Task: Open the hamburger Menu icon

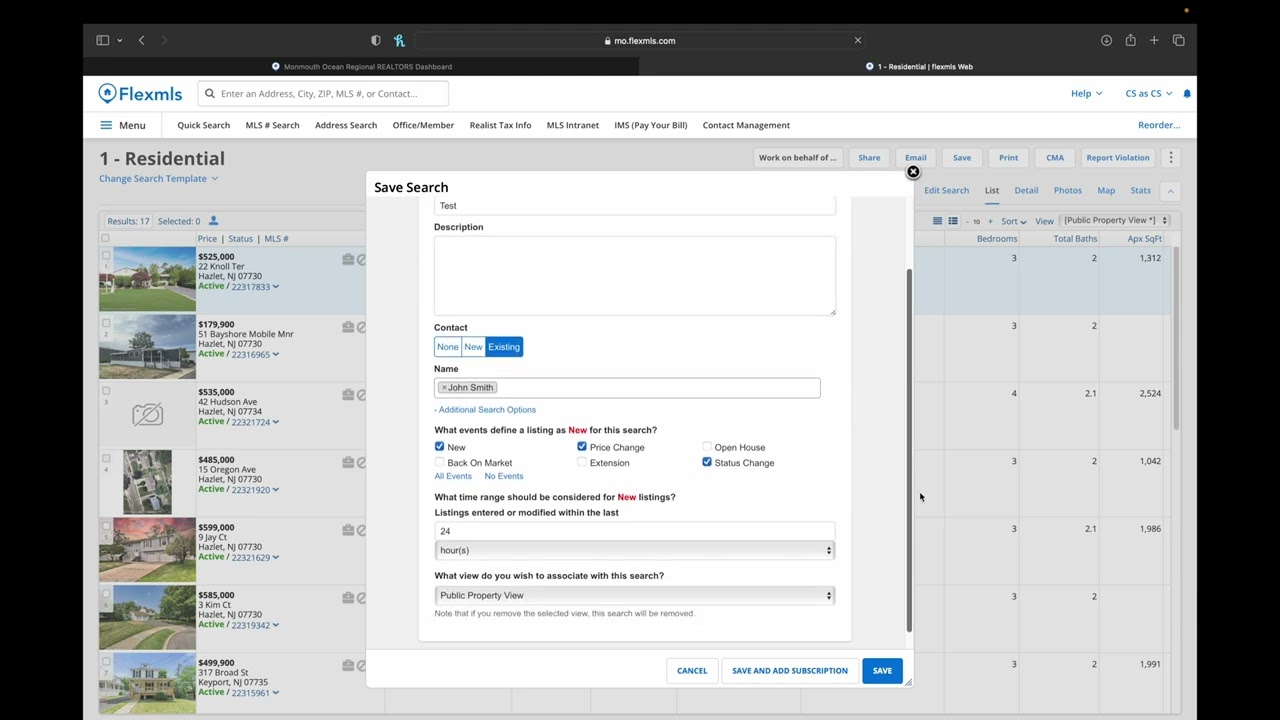Action: 106,125
